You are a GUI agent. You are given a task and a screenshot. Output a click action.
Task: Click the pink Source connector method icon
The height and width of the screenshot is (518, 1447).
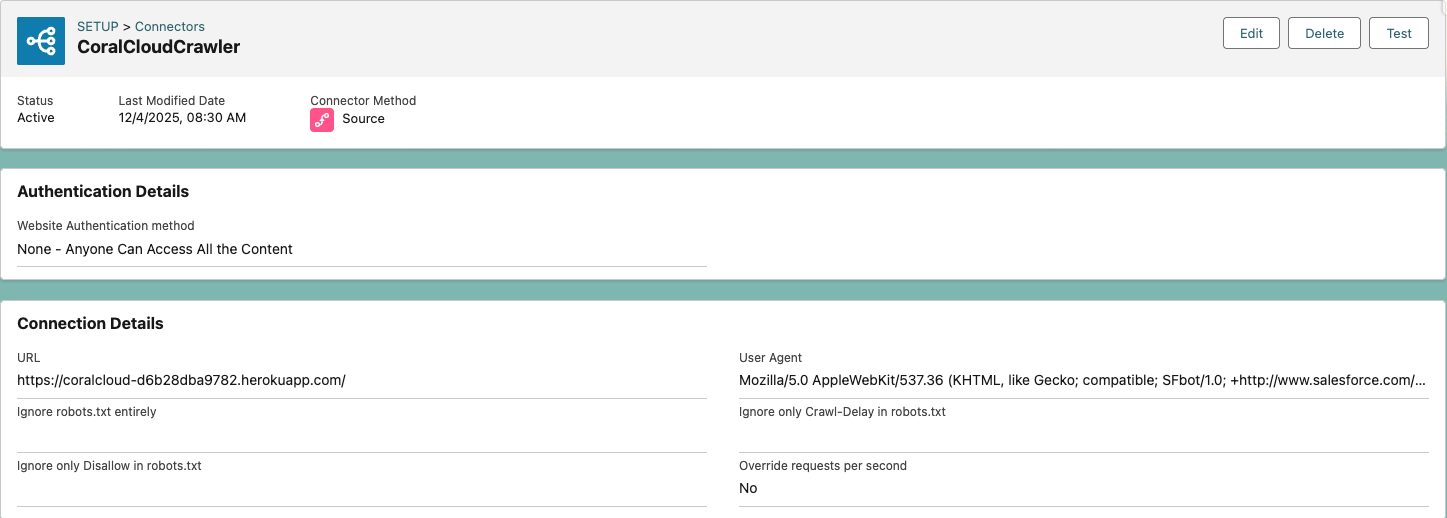pos(322,119)
